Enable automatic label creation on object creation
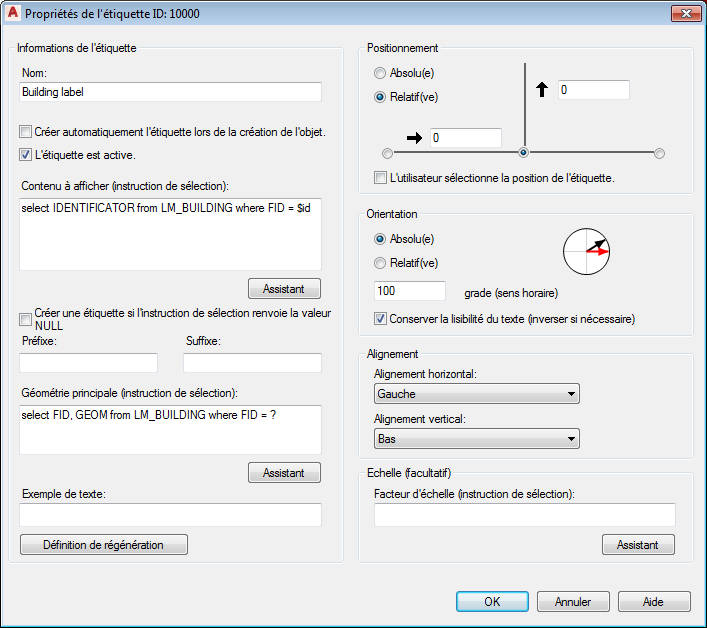The height and width of the screenshot is (628, 707). [25, 132]
